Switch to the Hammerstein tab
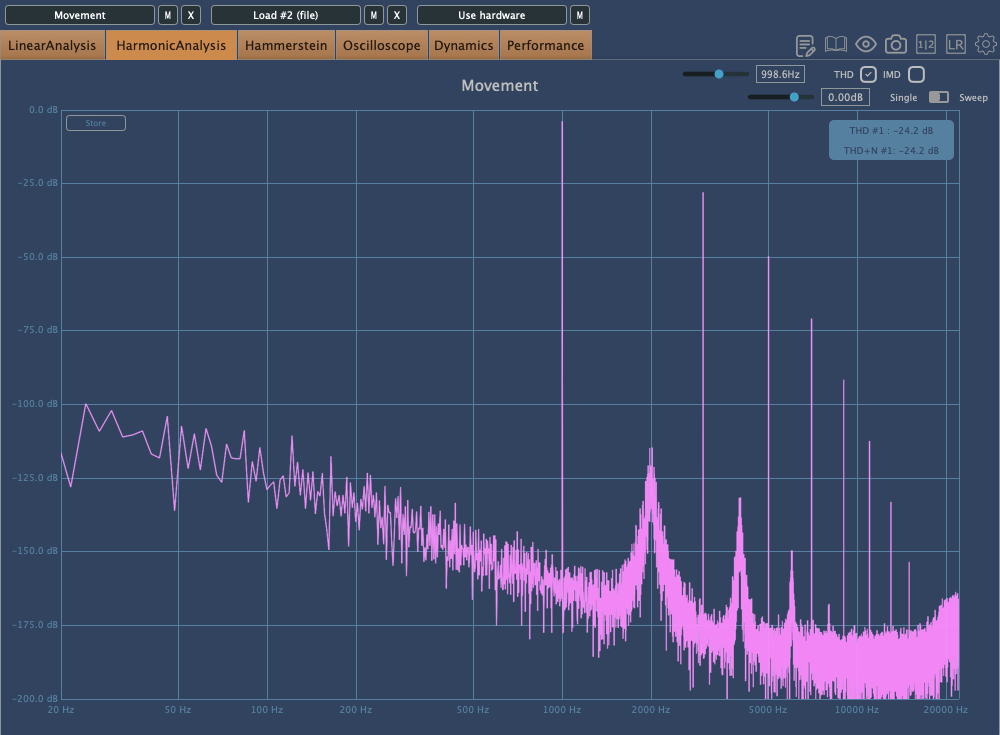The width and height of the screenshot is (1000, 735). point(286,45)
